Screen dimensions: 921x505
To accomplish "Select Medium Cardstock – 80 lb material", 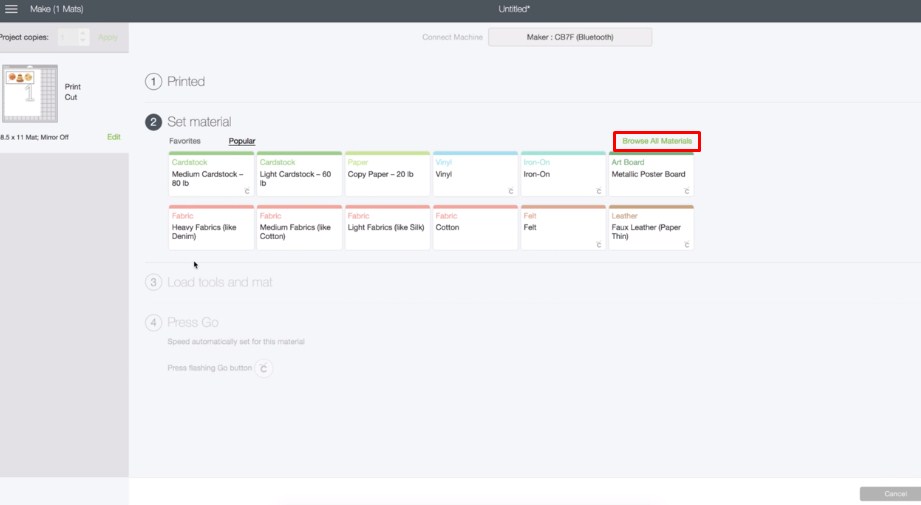I will click(x=211, y=174).
